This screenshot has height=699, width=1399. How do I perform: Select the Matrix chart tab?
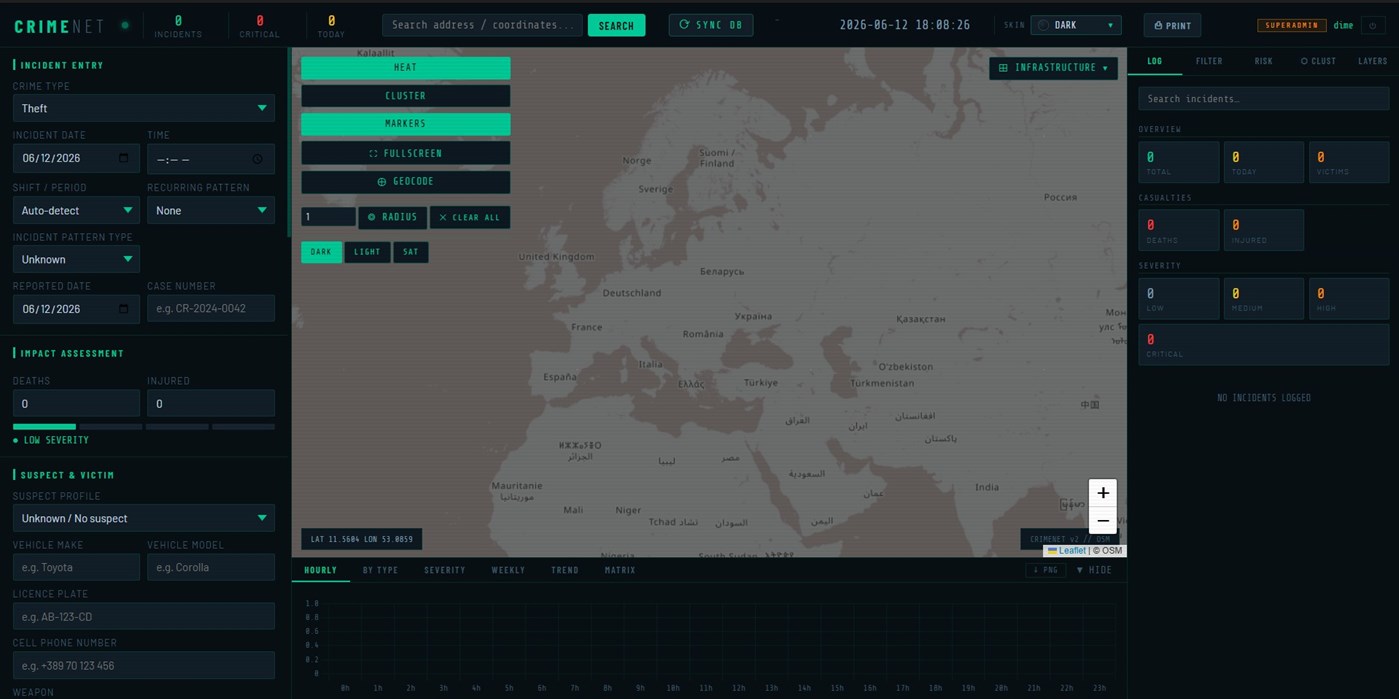point(620,570)
